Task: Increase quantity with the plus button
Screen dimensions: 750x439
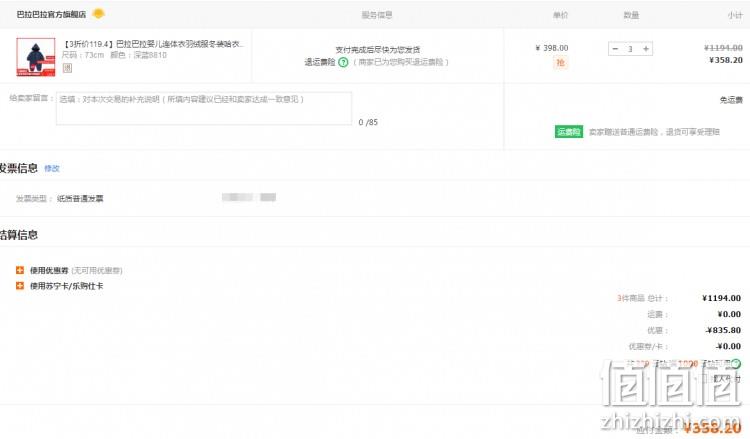Action: point(646,49)
